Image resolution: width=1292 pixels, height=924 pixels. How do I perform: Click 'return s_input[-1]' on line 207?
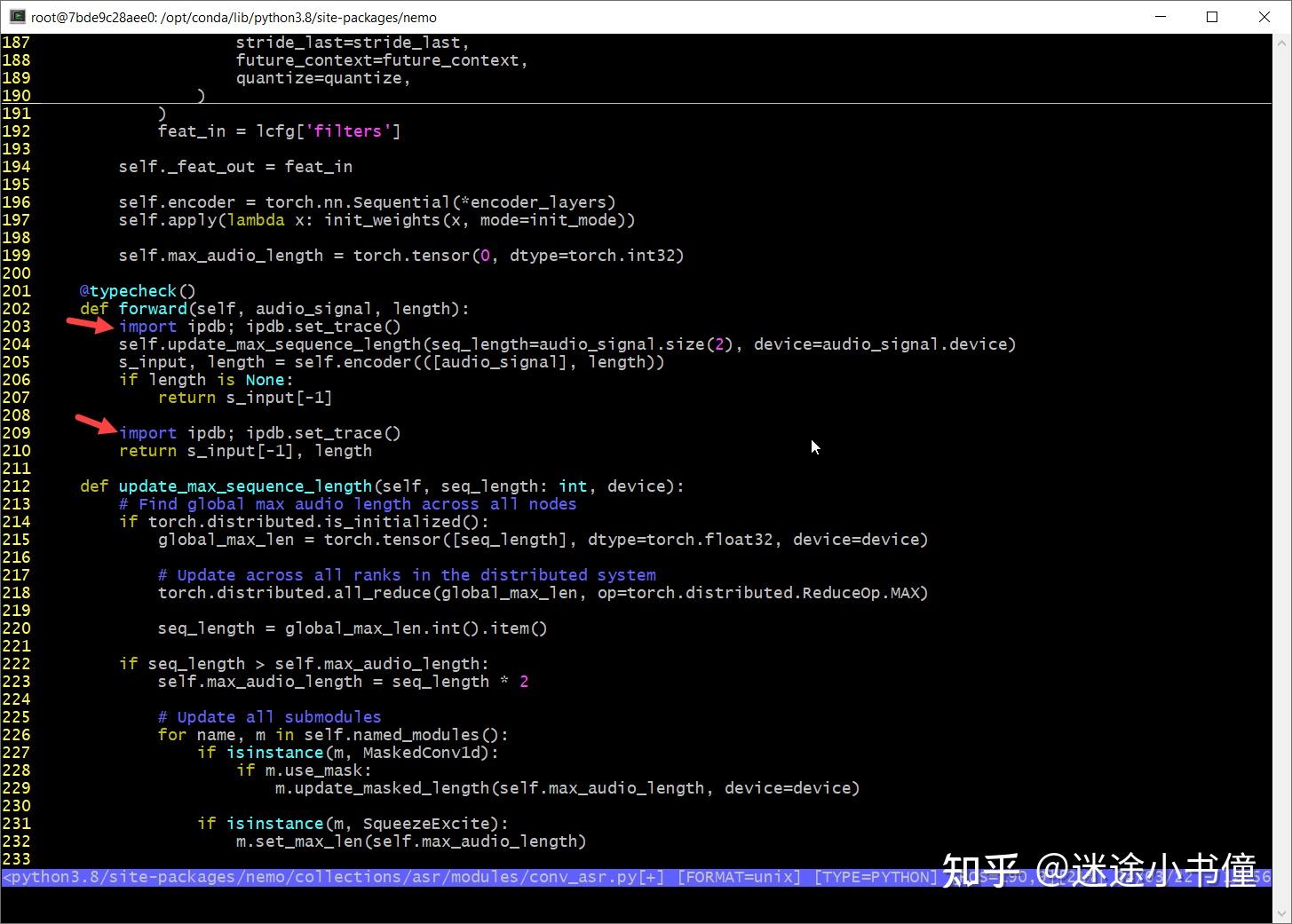[245, 398]
